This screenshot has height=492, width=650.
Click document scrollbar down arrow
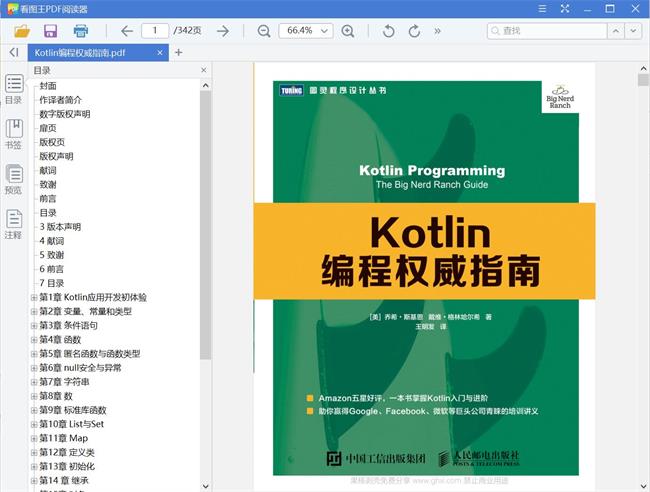[x=643, y=486]
